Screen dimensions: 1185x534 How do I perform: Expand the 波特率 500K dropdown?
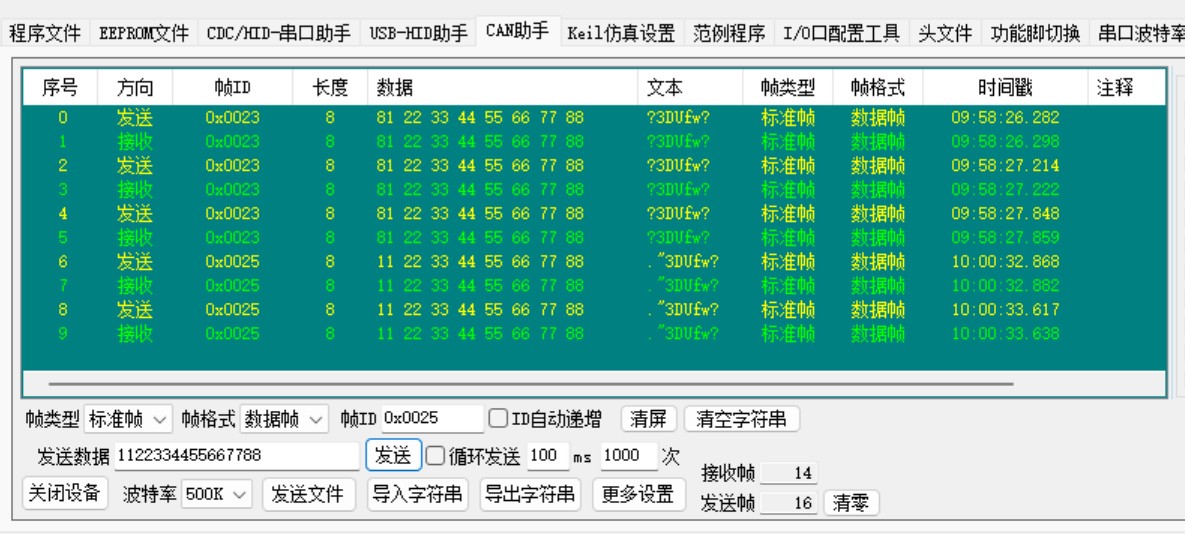pyautogui.click(x=216, y=495)
